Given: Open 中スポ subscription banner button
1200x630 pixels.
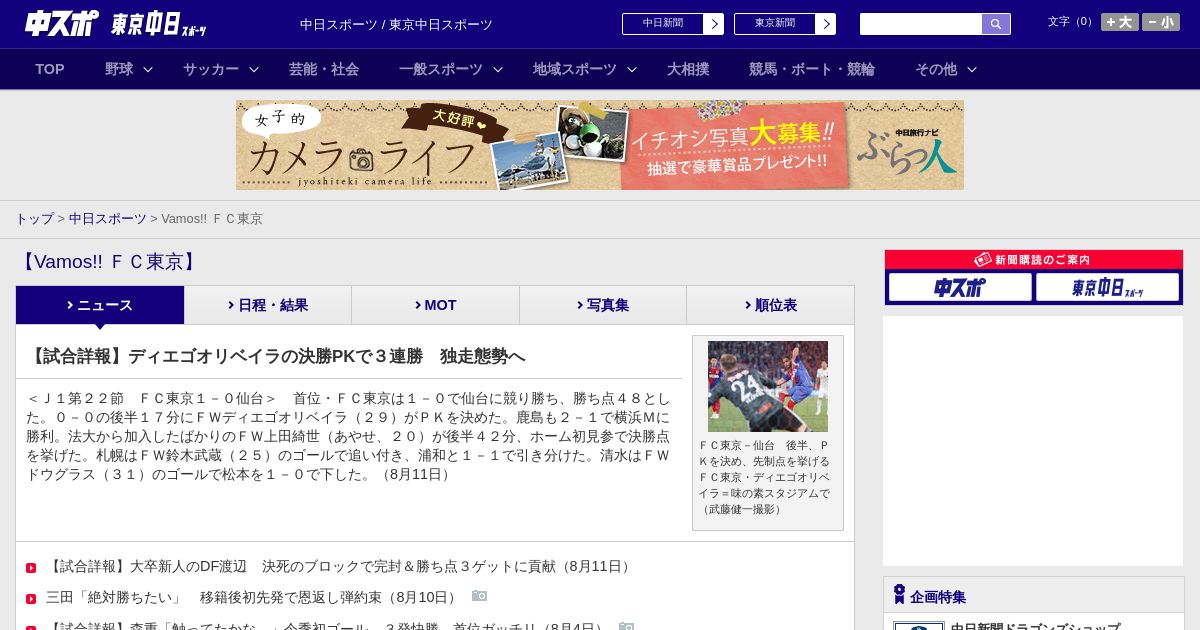Looking at the screenshot, I should [960, 287].
